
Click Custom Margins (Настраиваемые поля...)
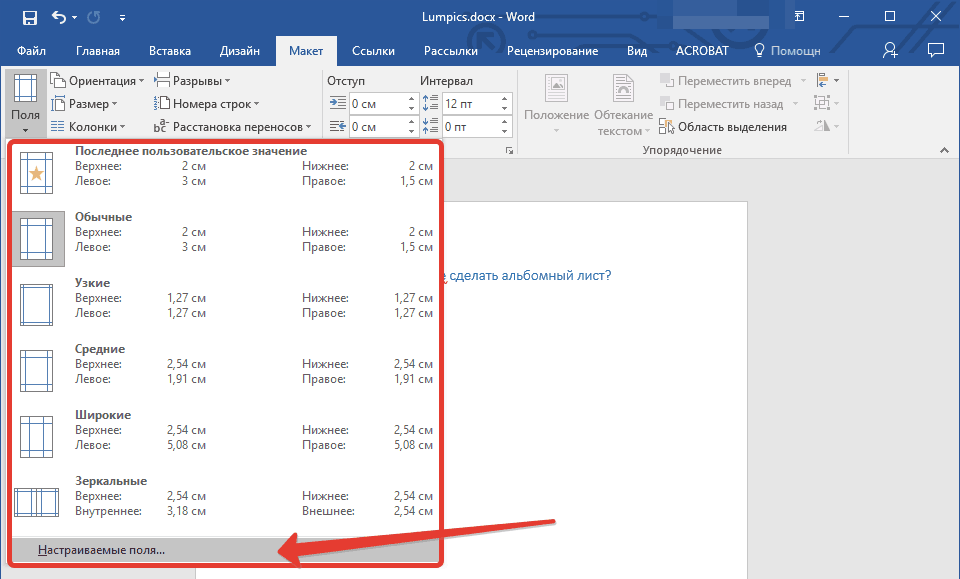(101, 550)
